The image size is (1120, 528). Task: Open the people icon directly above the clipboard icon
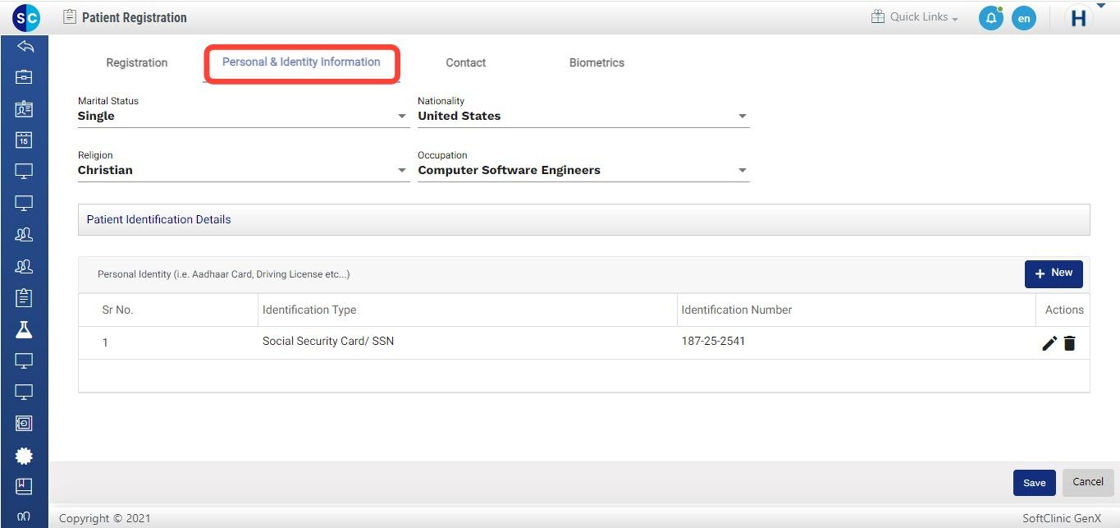pos(24,267)
